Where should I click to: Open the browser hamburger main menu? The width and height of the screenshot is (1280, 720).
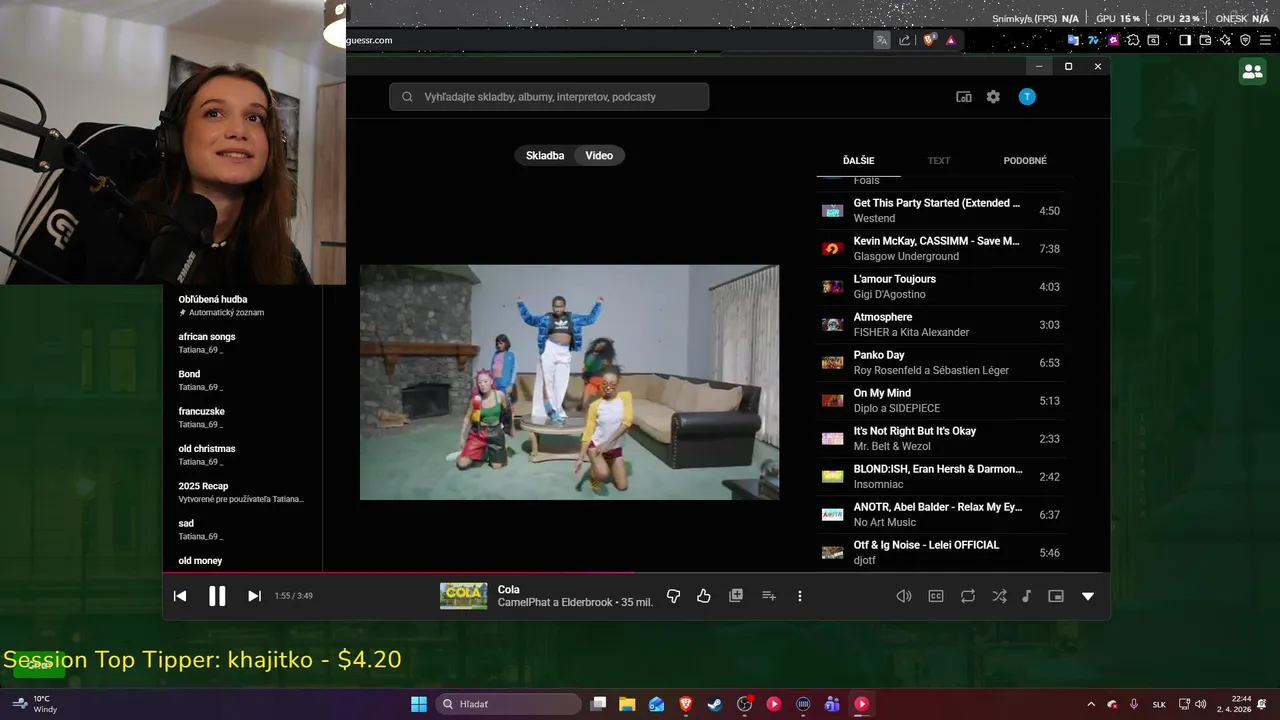tap(1265, 40)
